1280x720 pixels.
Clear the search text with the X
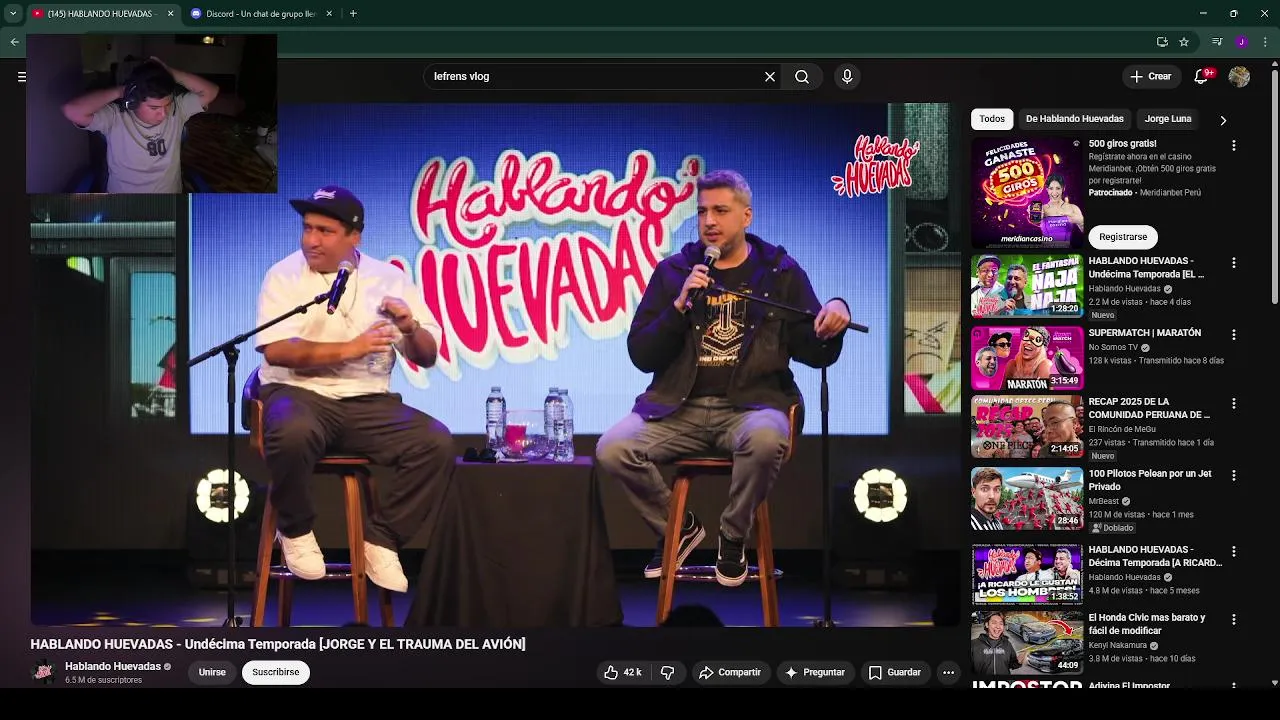pos(770,77)
